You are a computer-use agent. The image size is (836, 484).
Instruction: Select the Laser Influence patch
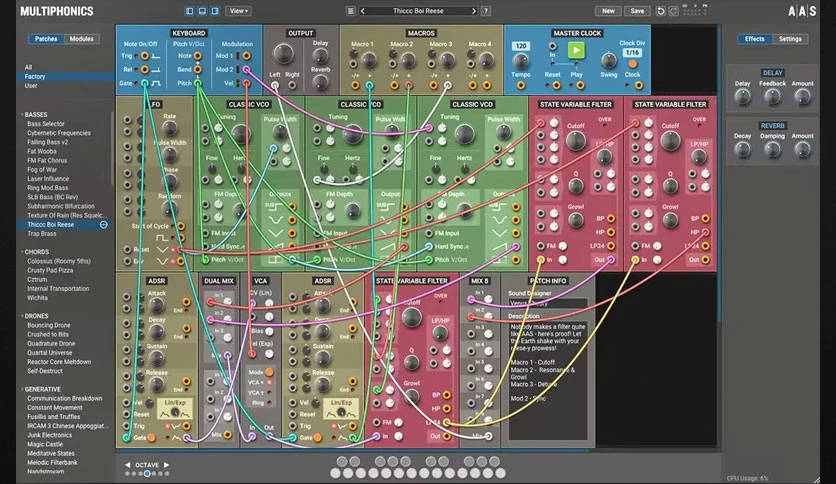pyautogui.click(x=48, y=179)
